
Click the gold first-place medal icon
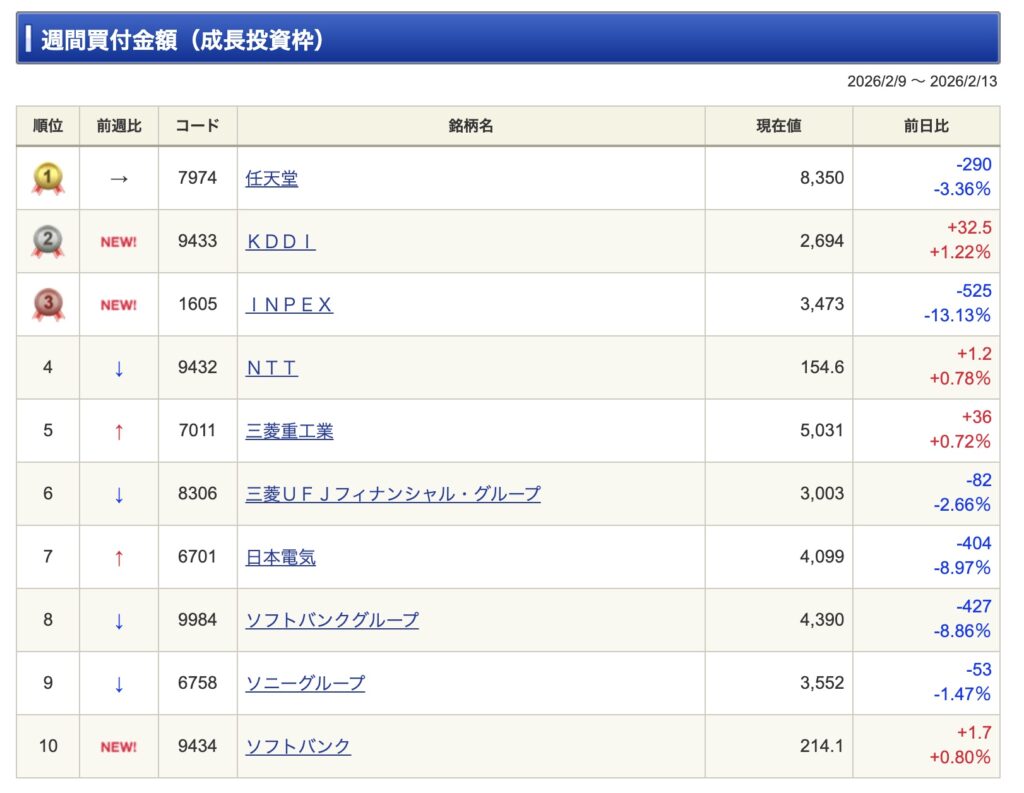click(48, 179)
